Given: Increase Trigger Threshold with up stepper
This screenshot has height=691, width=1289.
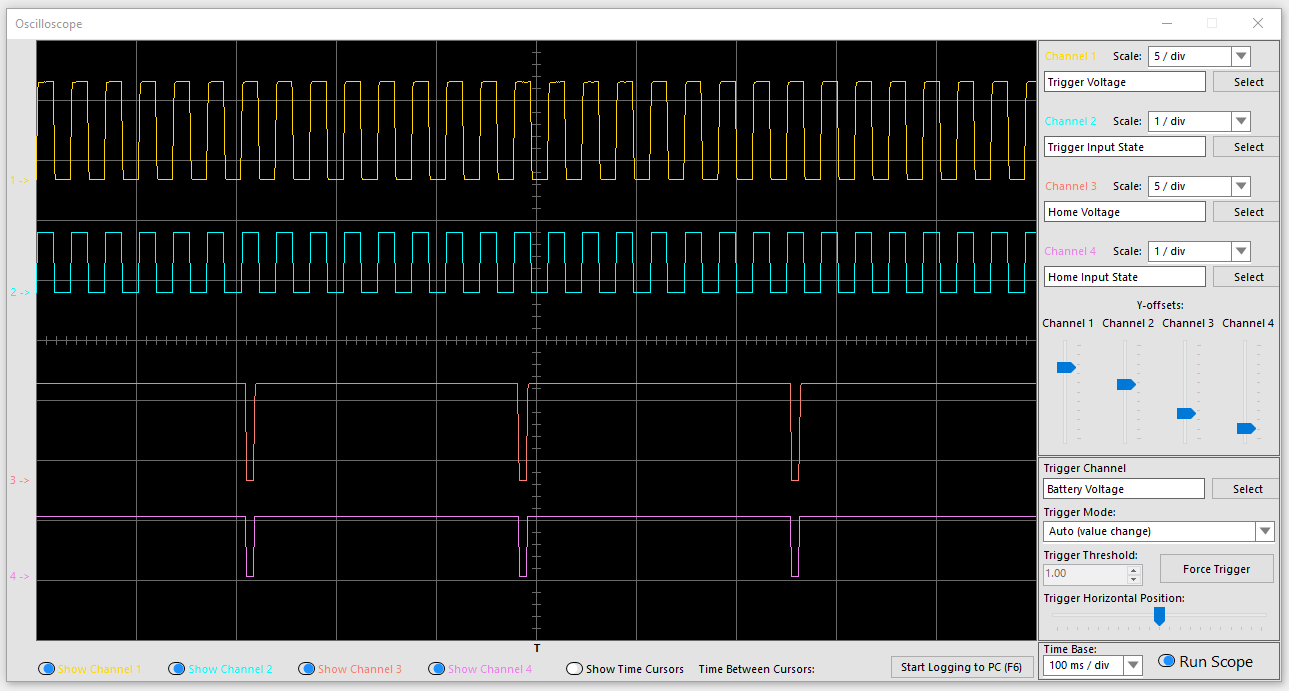Looking at the screenshot, I should [x=1134, y=570].
